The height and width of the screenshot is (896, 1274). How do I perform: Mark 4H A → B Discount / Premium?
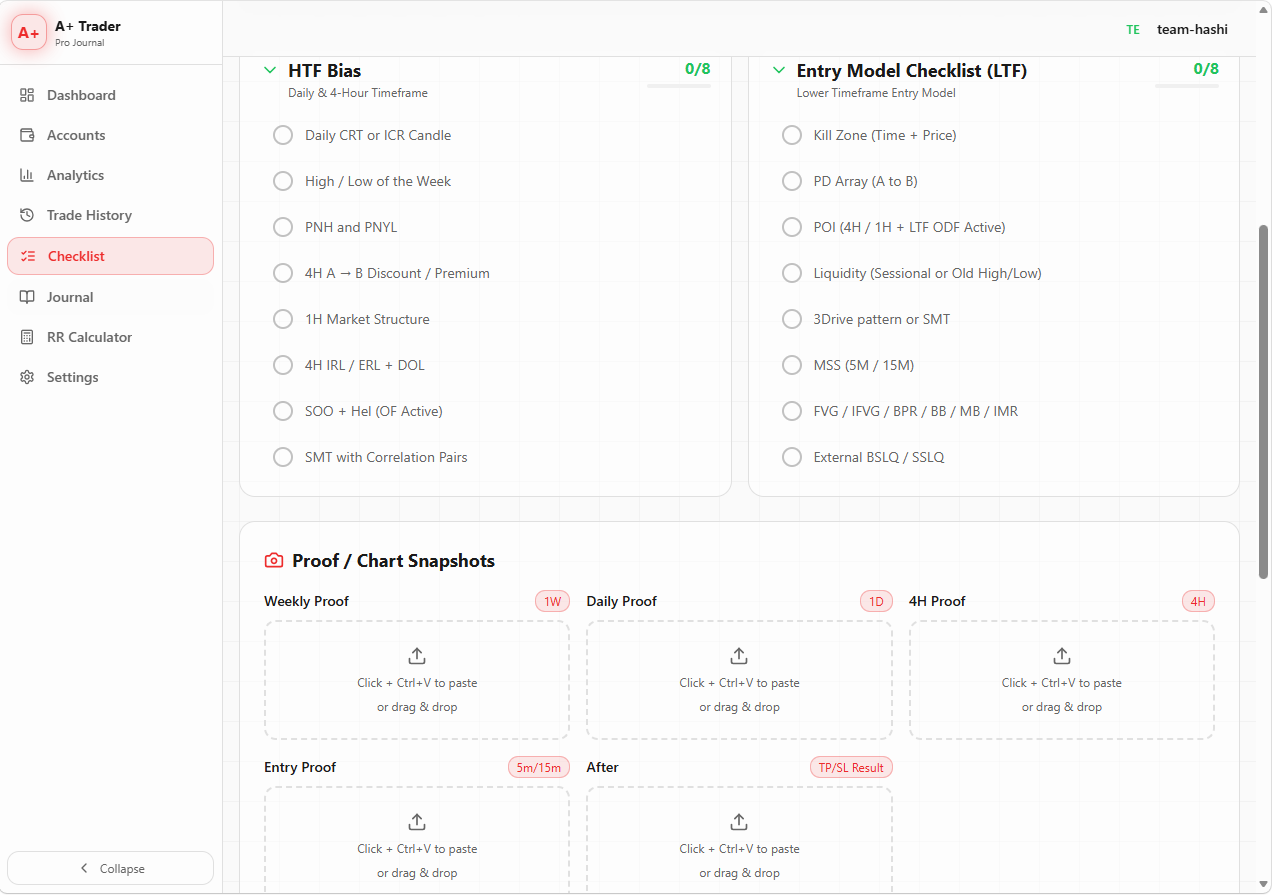coord(283,273)
